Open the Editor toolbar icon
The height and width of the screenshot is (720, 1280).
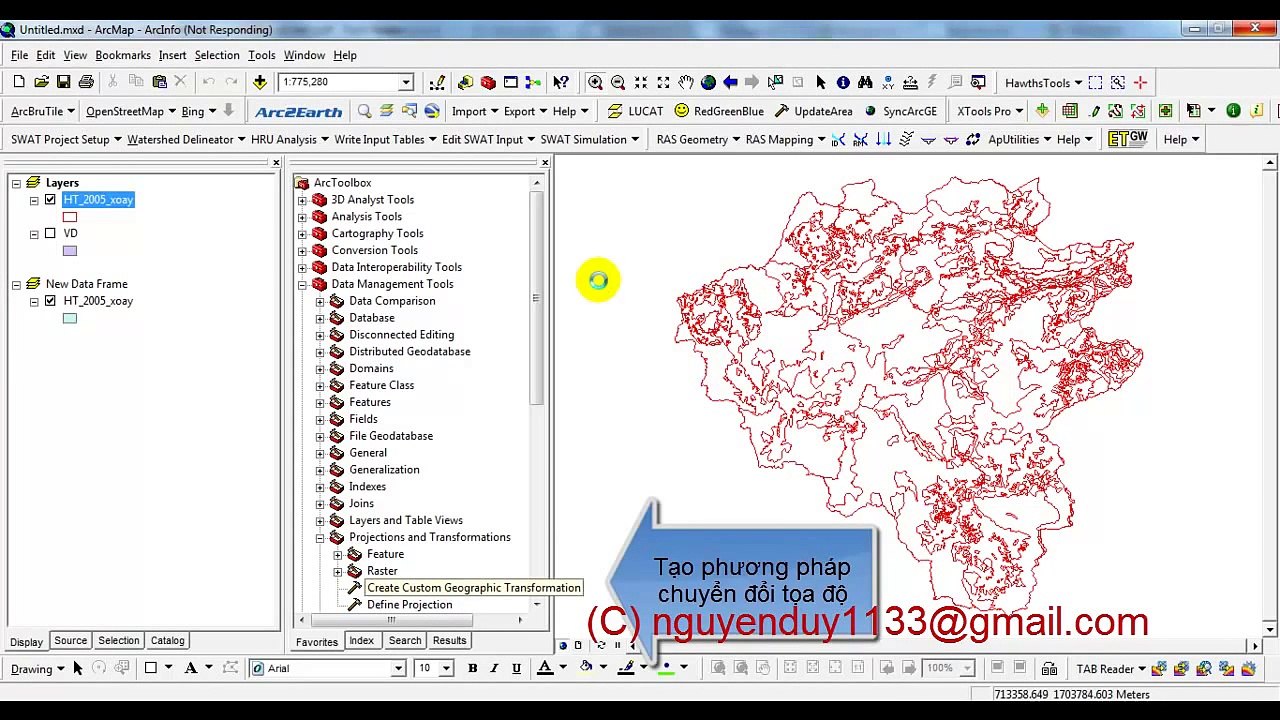[x=437, y=82]
